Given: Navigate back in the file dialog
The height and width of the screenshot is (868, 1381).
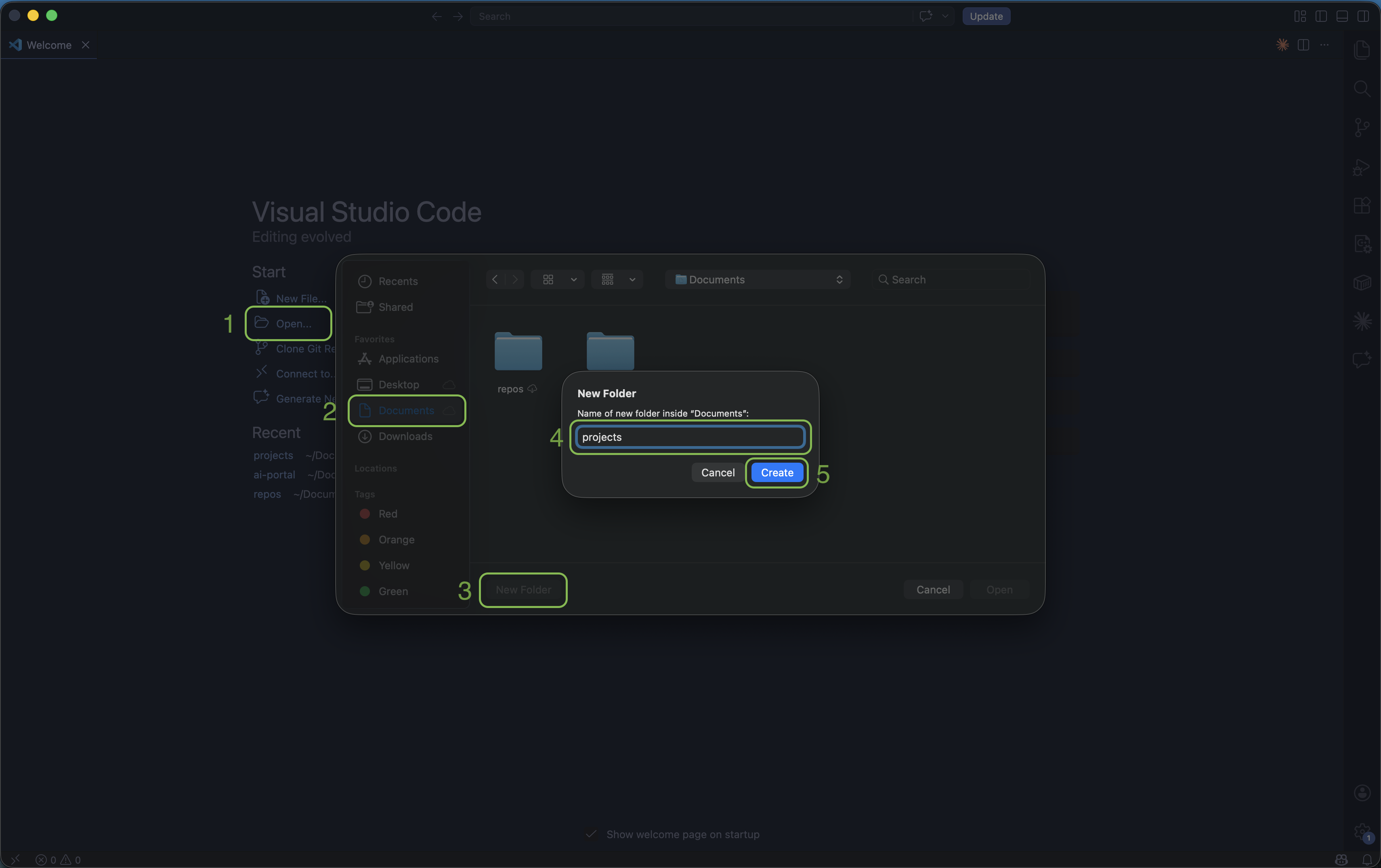Looking at the screenshot, I should pyautogui.click(x=495, y=279).
